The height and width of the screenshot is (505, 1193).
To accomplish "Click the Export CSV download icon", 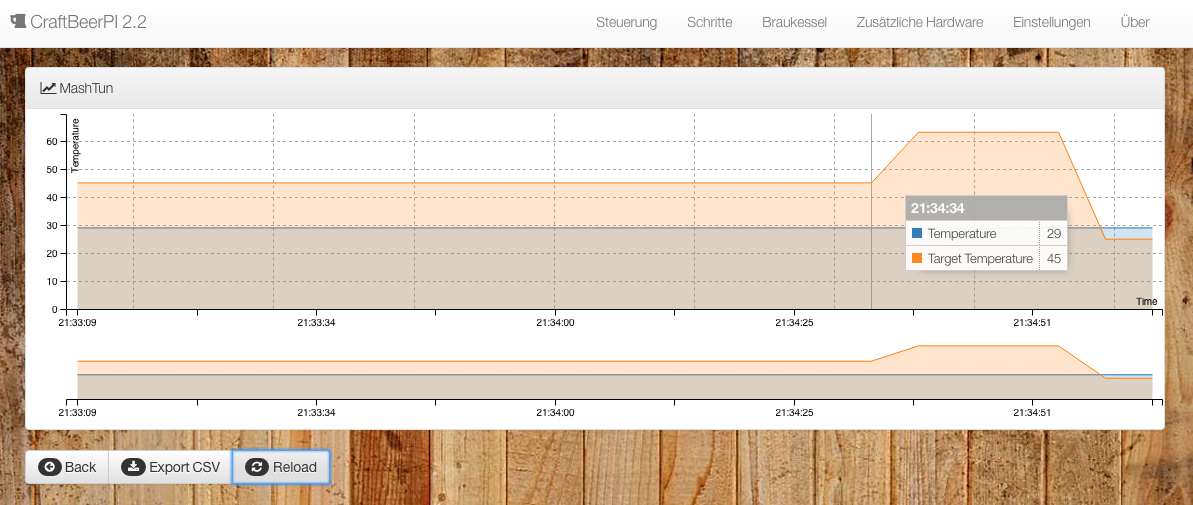I will coord(132,467).
